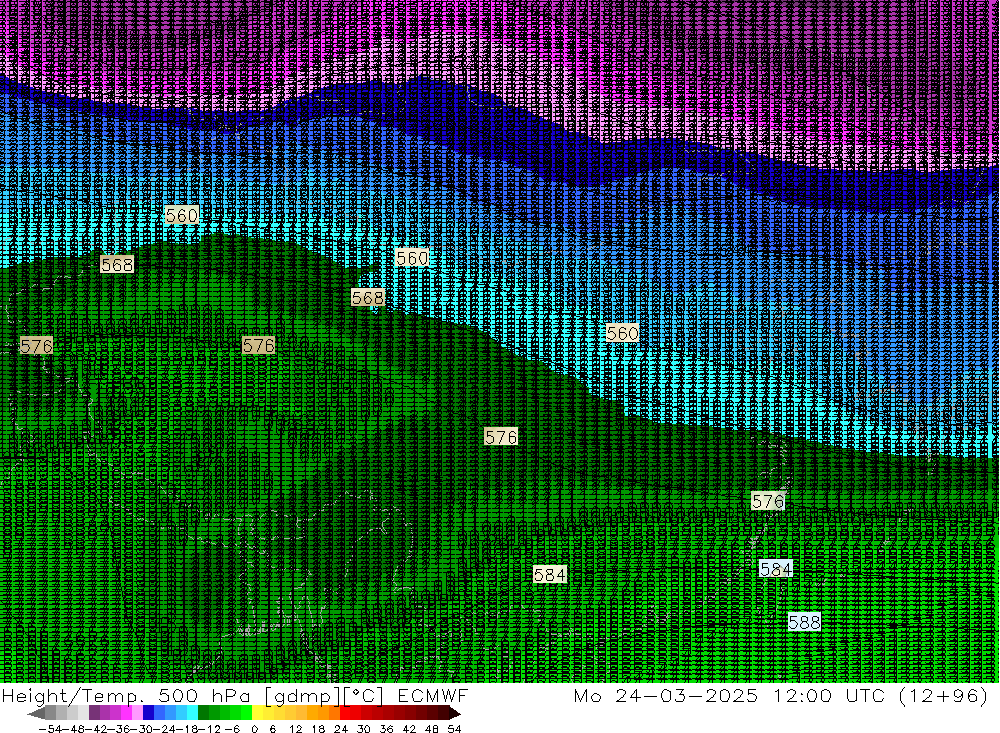
Task: Click the light pink legend swatch
Action: (x=137, y=713)
